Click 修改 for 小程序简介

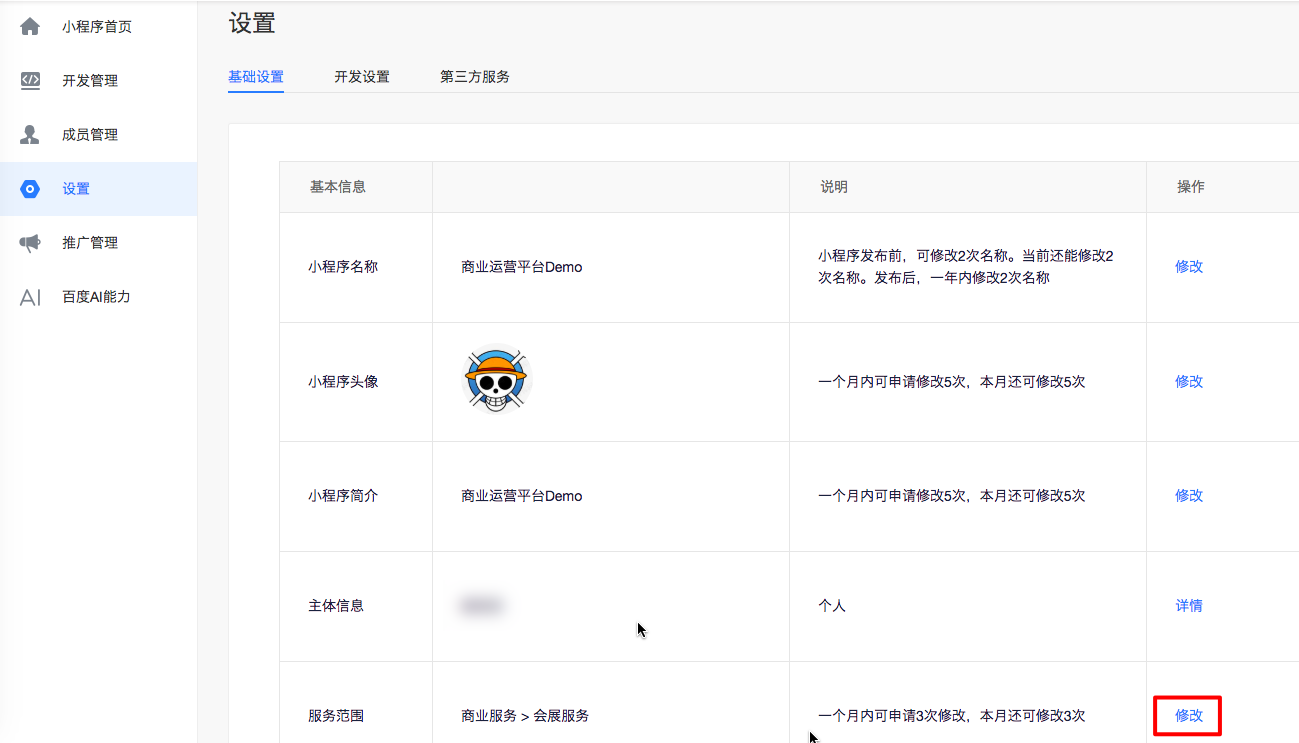(1189, 496)
